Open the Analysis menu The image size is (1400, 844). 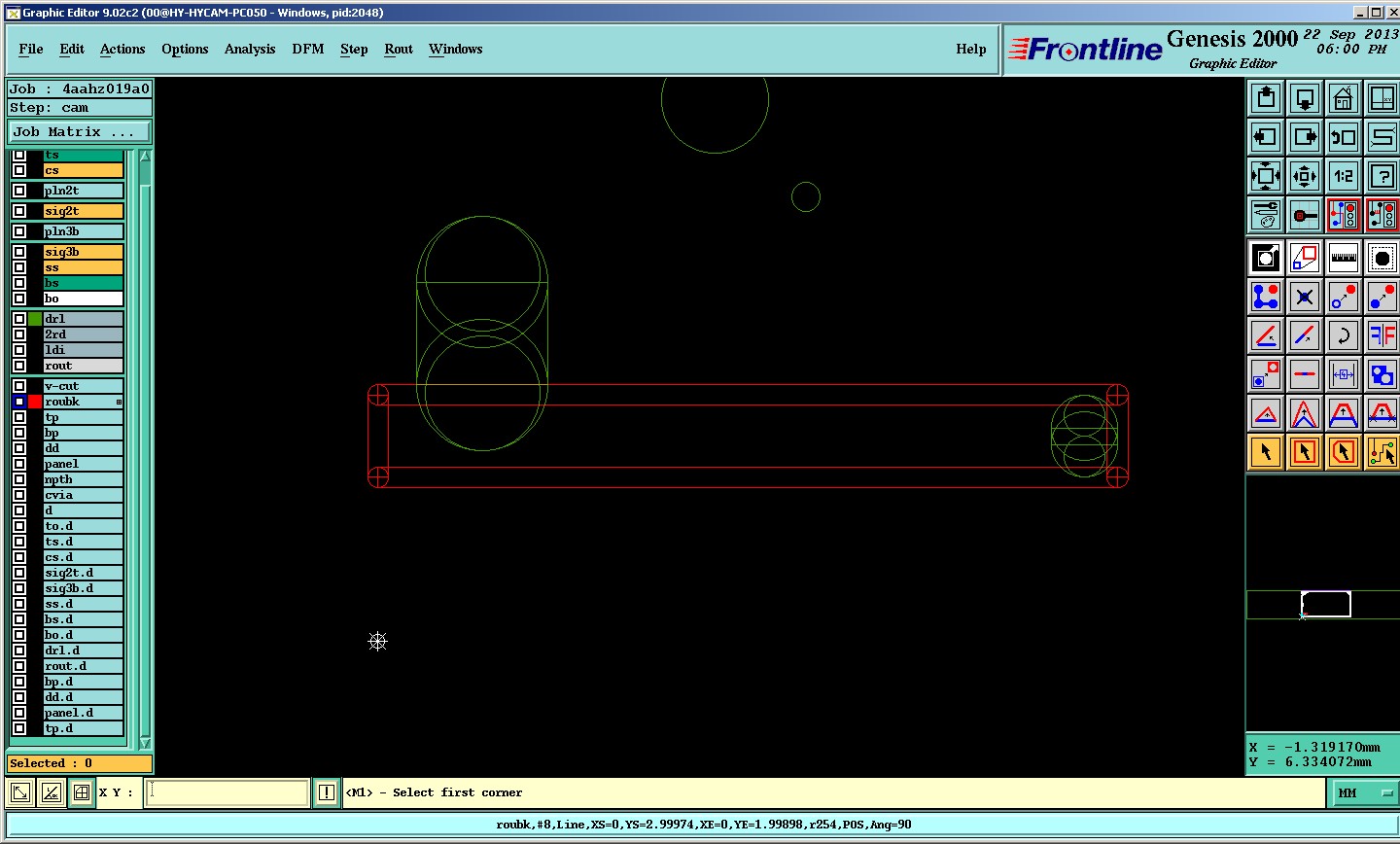point(250,49)
